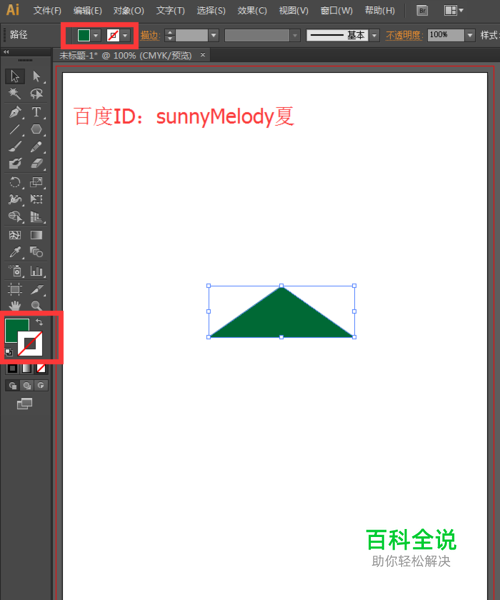Select the Scale tool
Screen dimensions: 500x600
[36, 182]
